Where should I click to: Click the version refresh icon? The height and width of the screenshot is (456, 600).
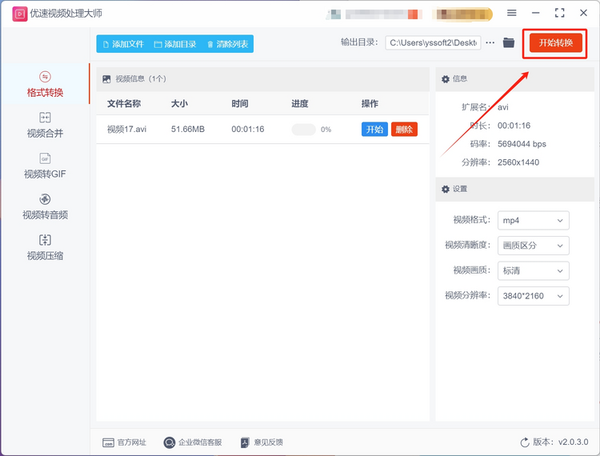[x=525, y=443]
